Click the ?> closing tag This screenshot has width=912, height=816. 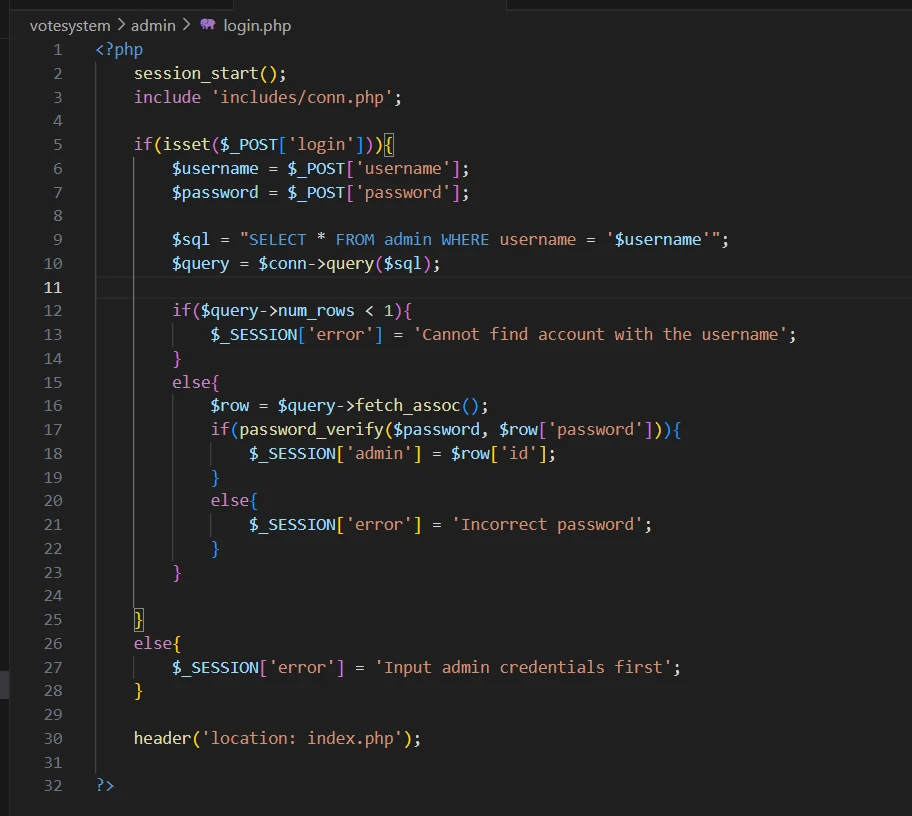[x=105, y=786]
